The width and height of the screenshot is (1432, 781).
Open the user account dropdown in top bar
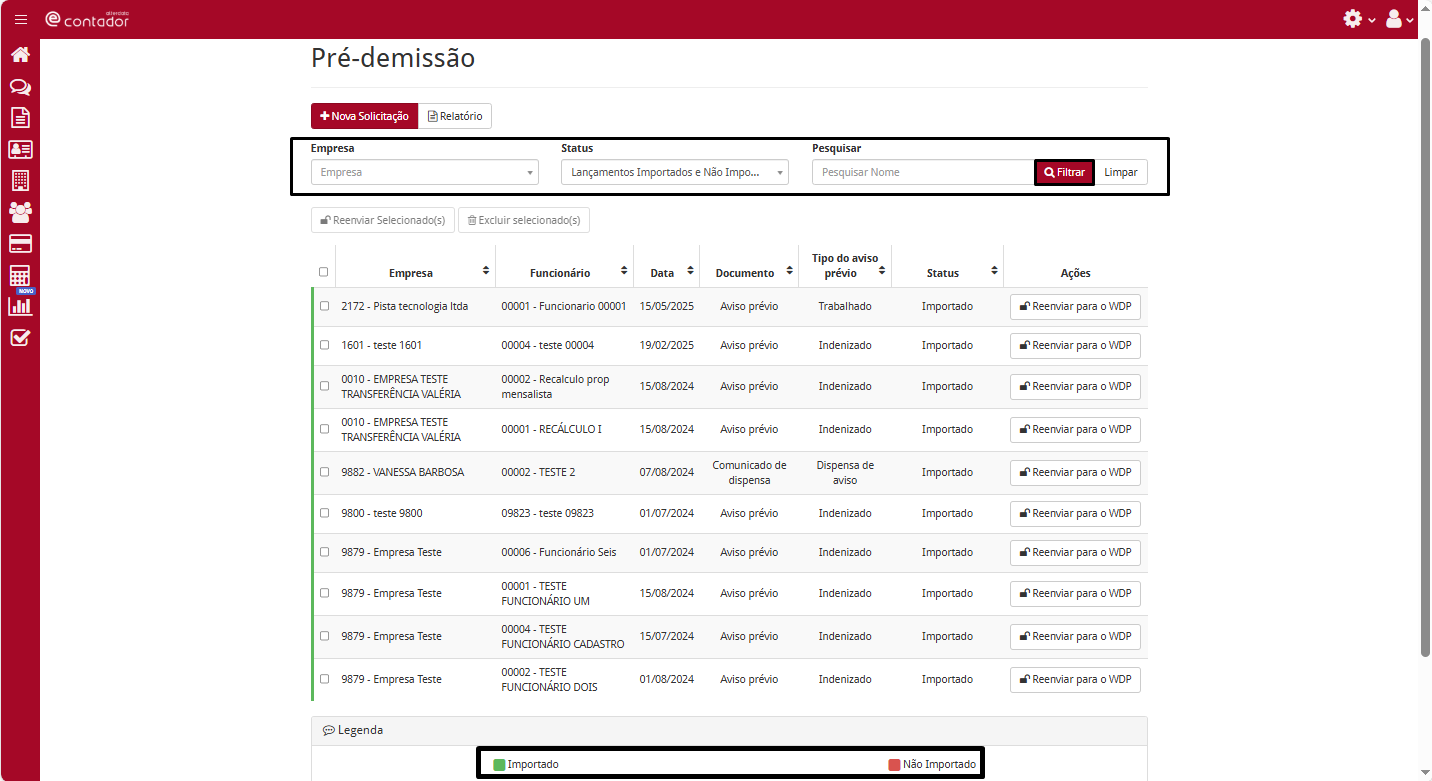click(x=1399, y=19)
